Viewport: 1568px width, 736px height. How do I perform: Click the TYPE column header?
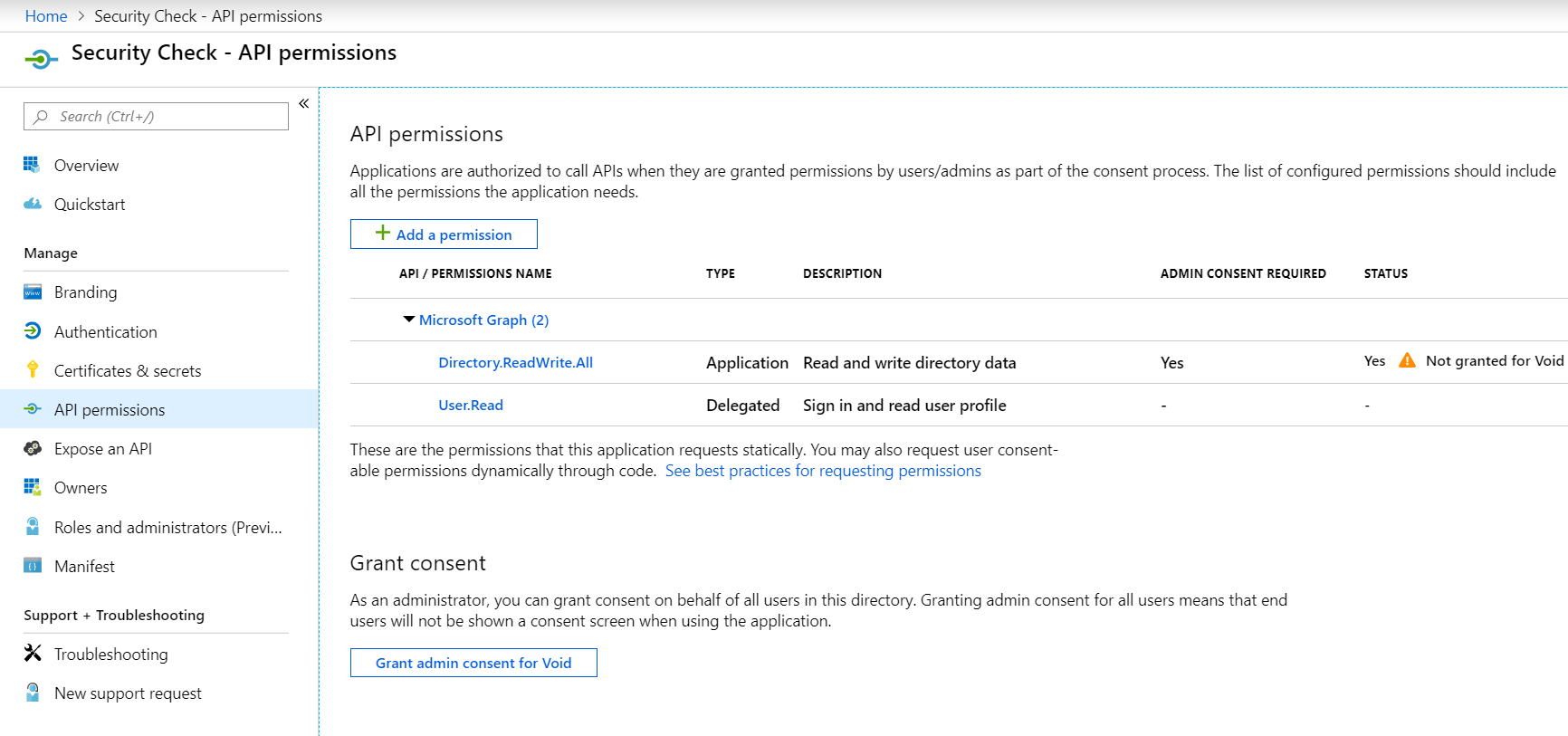point(721,273)
